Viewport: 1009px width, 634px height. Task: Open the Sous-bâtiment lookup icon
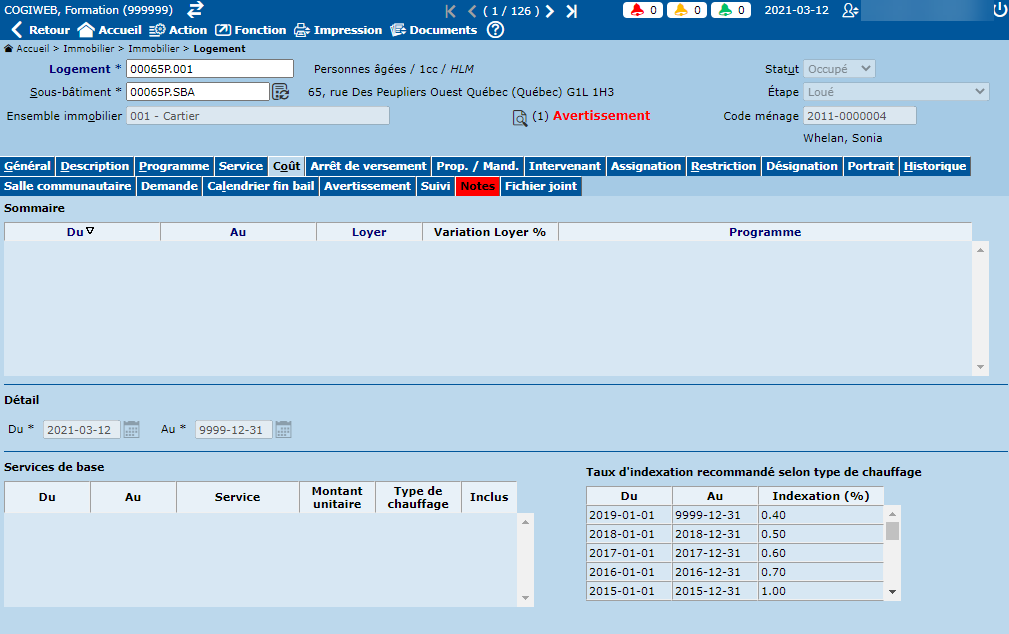281,92
